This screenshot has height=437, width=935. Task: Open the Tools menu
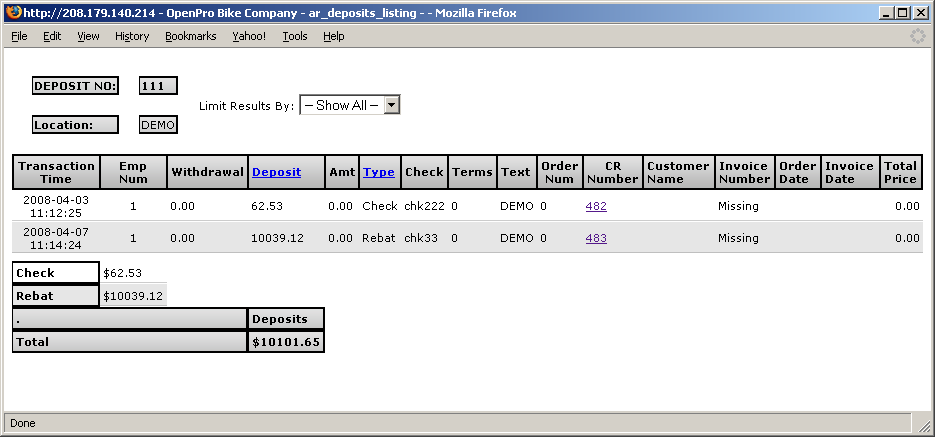(x=295, y=36)
